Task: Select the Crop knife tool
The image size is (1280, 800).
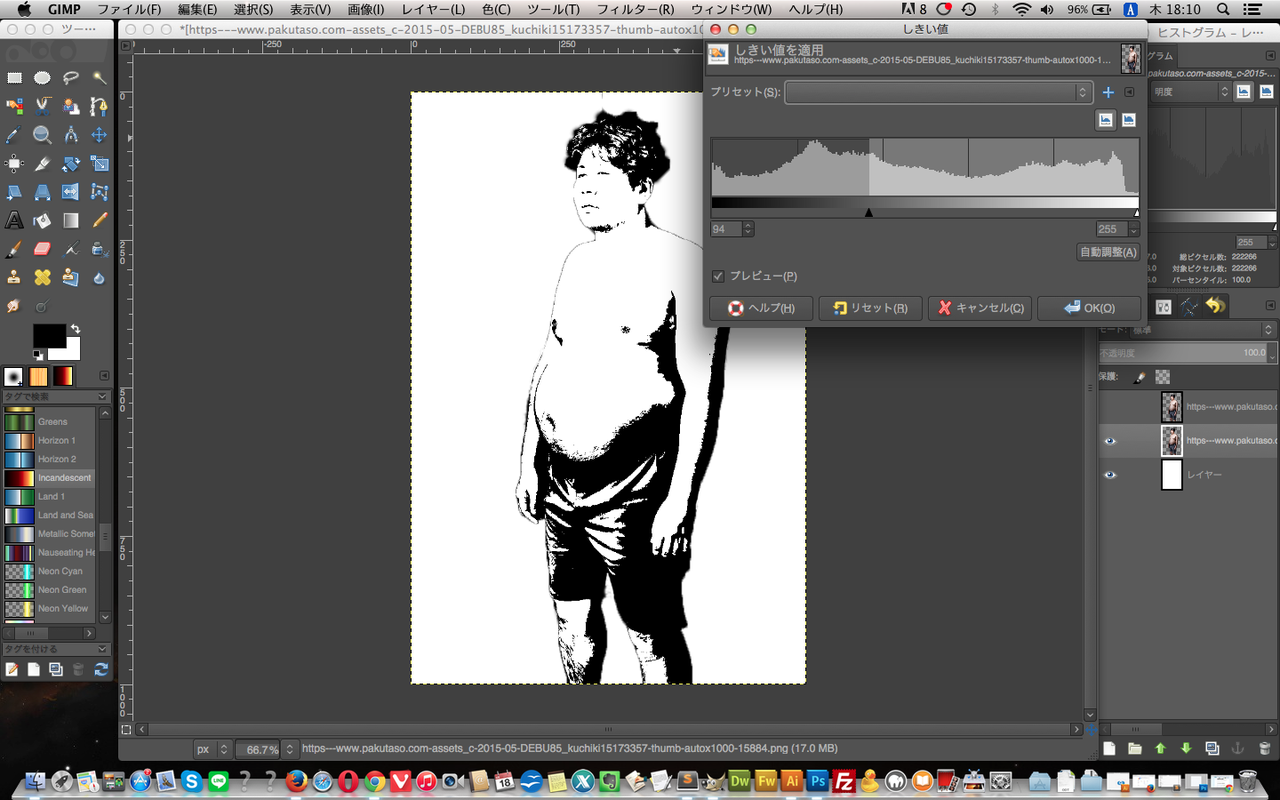Action: click(x=42, y=163)
